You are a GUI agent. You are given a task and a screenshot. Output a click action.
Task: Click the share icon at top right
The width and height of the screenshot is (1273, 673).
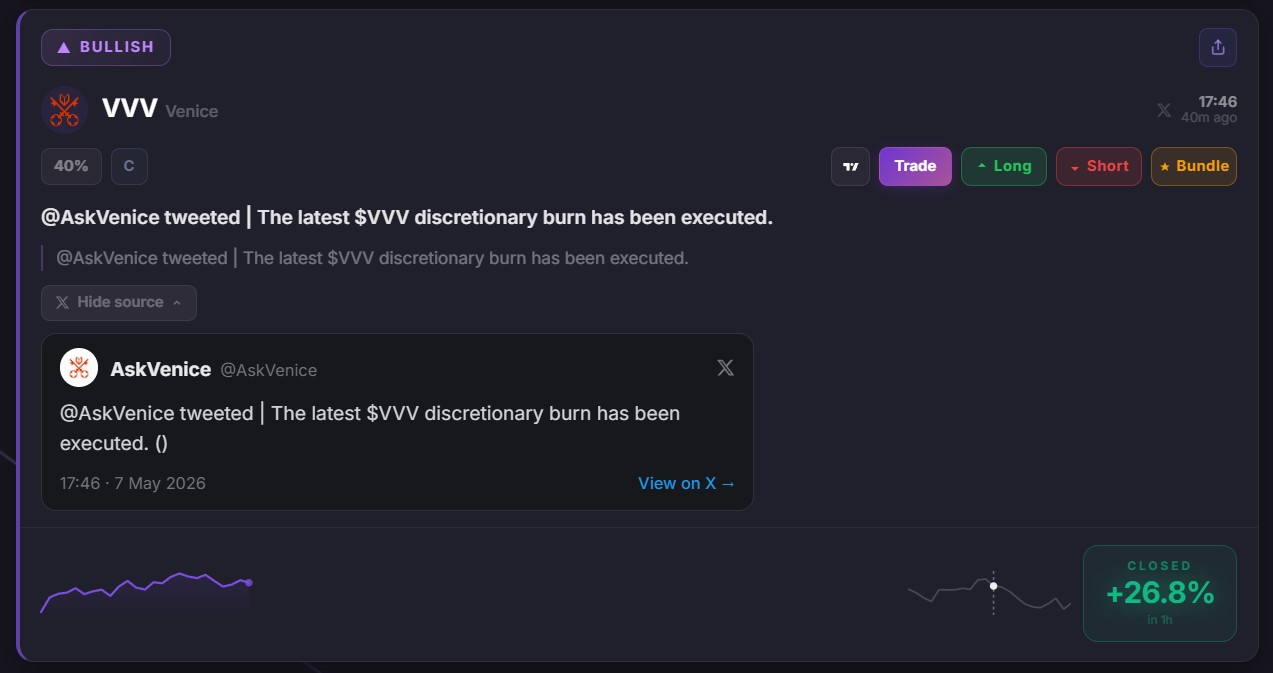point(1218,47)
